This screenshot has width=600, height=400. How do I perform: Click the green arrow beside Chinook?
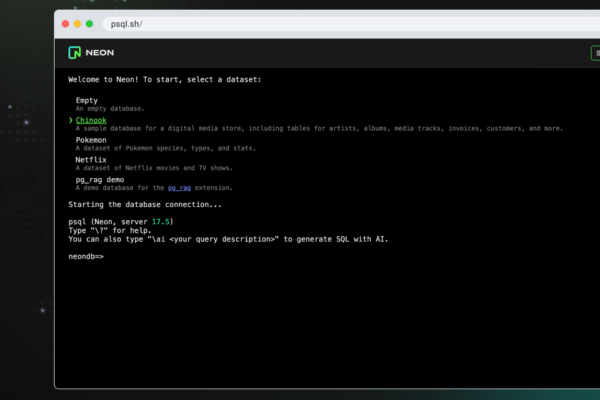click(71, 120)
